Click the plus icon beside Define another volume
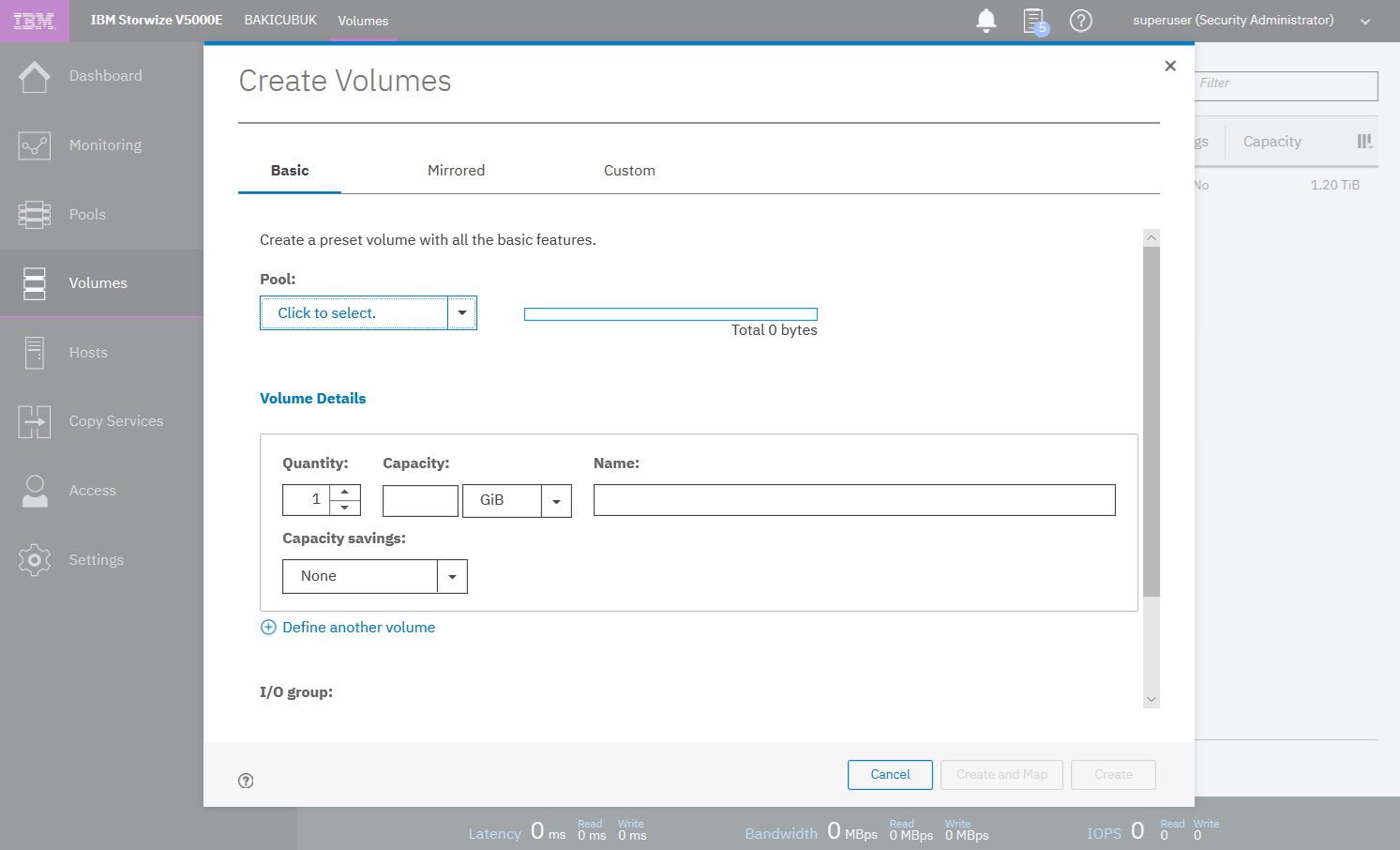The width and height of the screenshot is (1400, 850). (x=268, y=628)
